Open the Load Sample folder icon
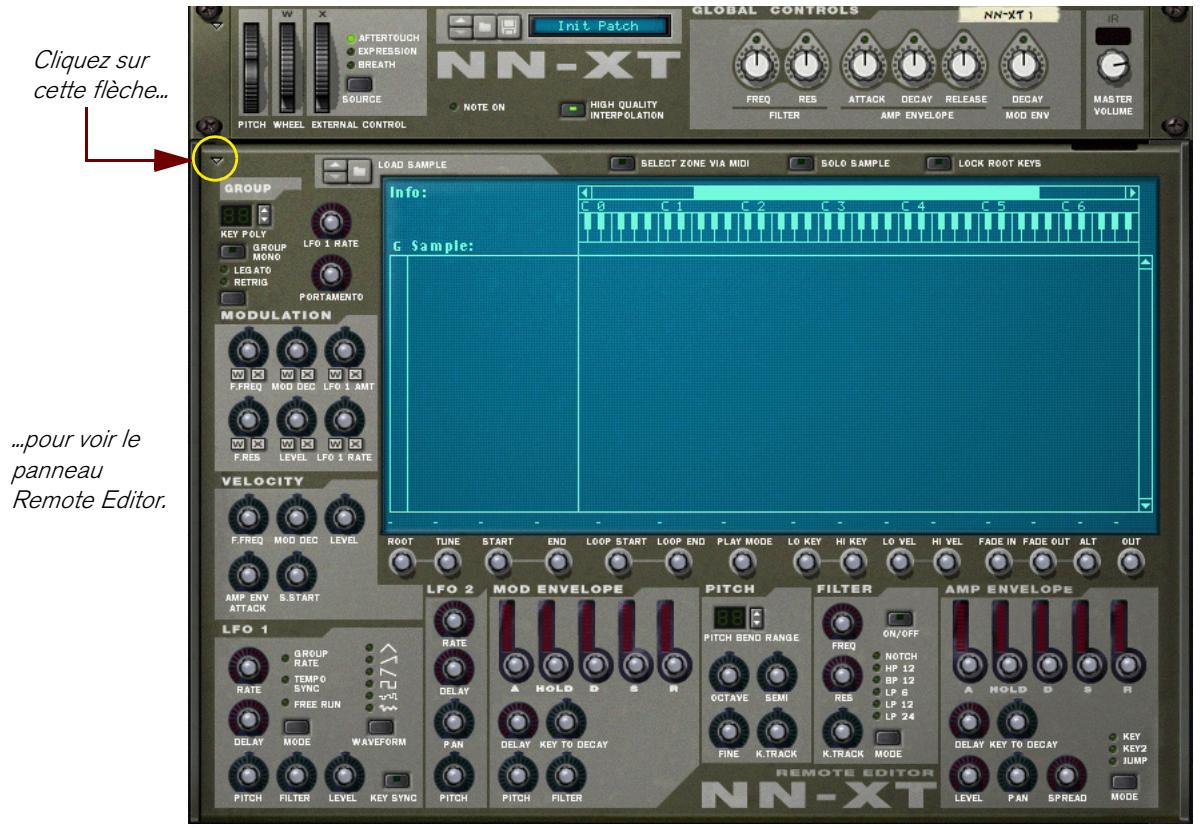1201x828 pixels. (360, 170)
